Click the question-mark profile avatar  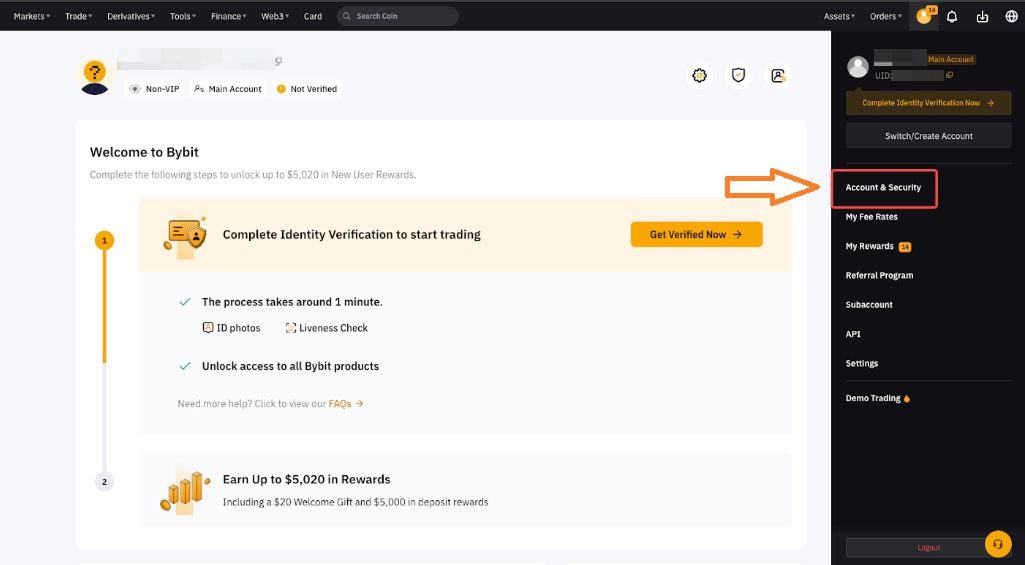(x=95, y=76)
